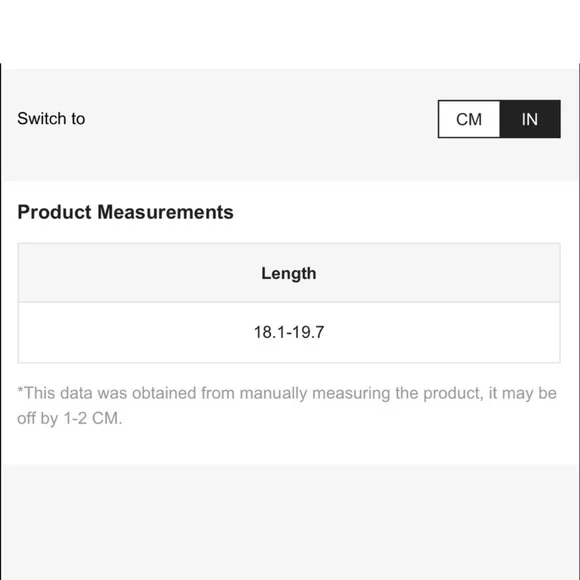This screenshot has width=580, height=580.
Task: Click the word Measurements in heading
Action: tap(165, 212)
